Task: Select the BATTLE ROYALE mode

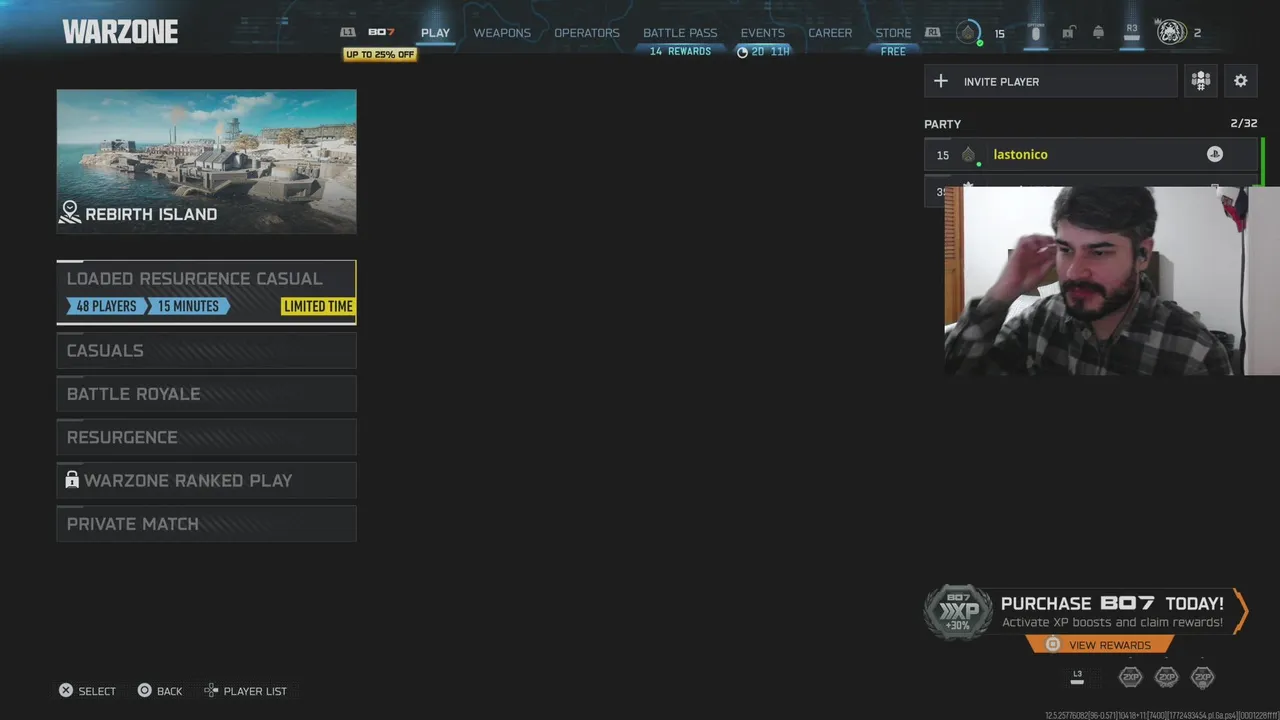Action: pos(206,394)
